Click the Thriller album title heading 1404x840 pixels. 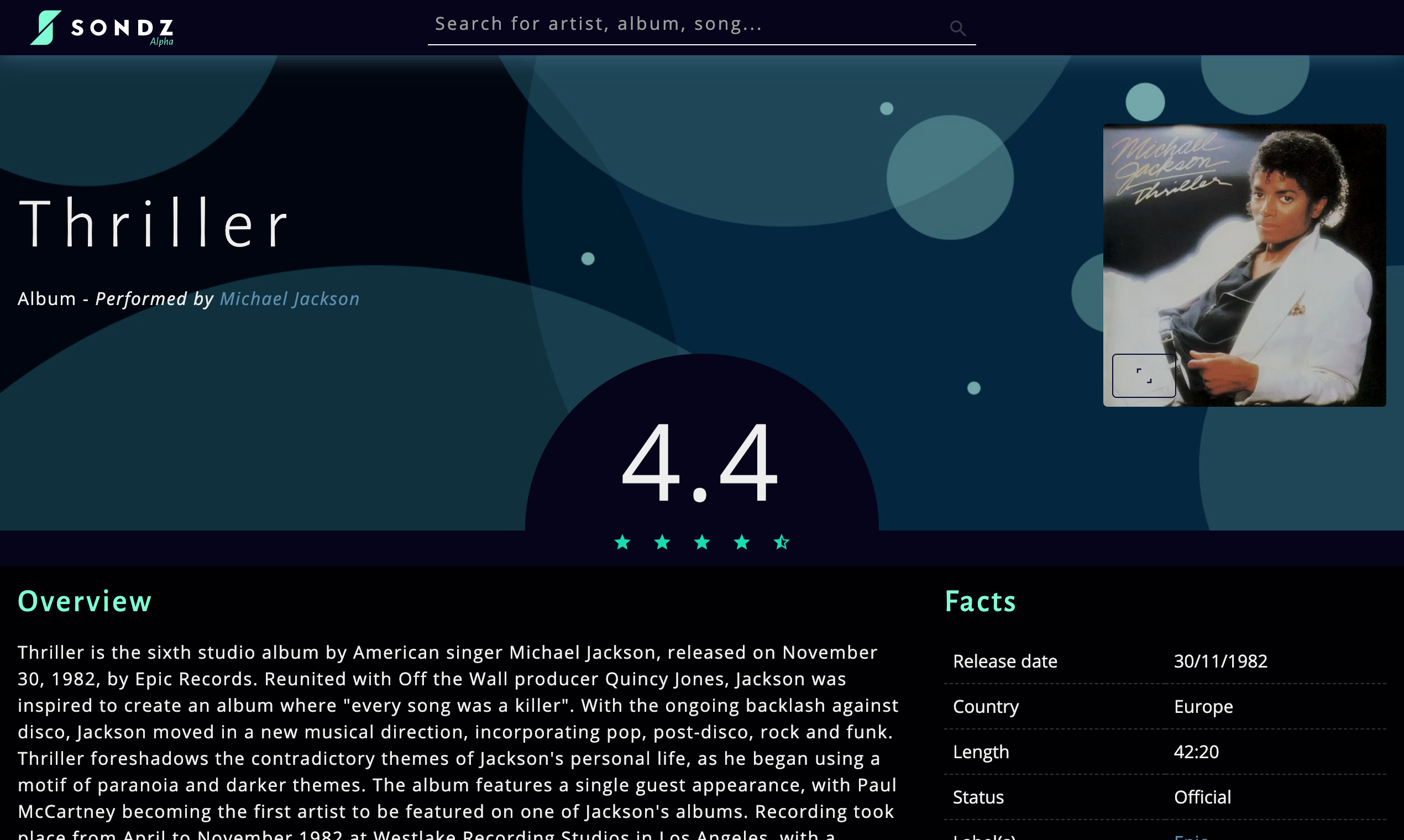(154, 224)
